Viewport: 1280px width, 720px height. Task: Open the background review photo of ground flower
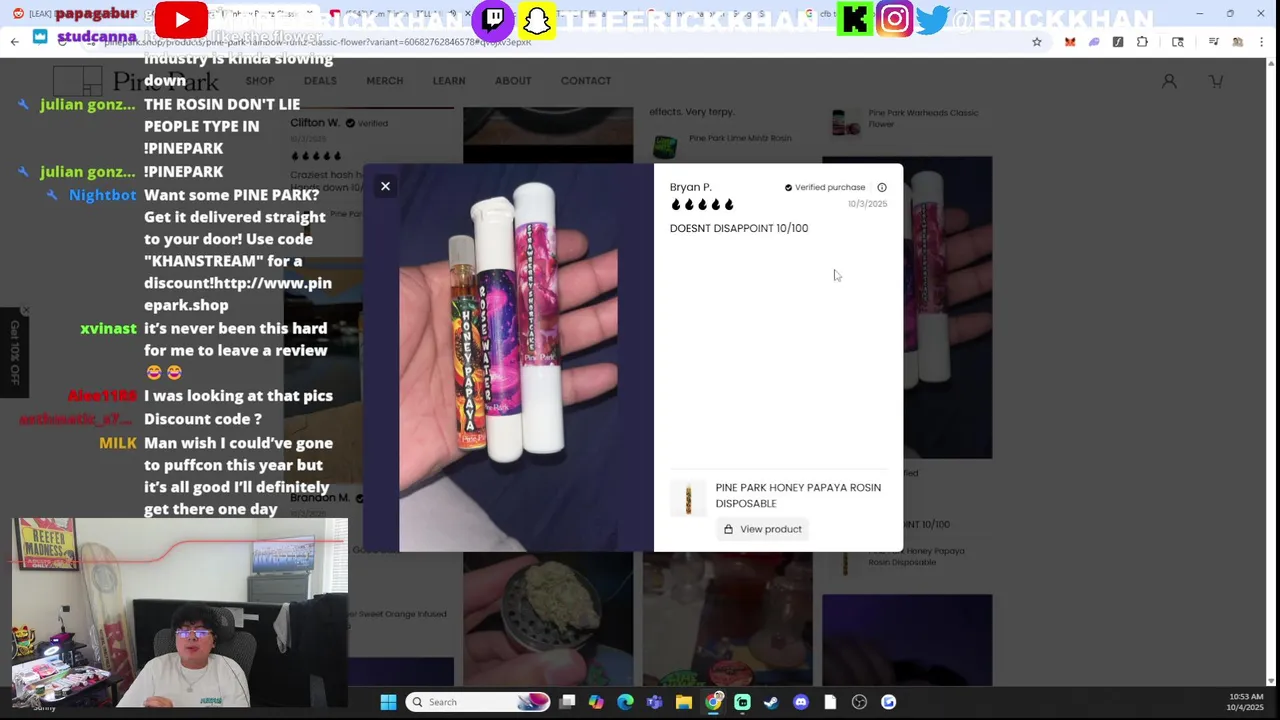click(x=548, y=618)
